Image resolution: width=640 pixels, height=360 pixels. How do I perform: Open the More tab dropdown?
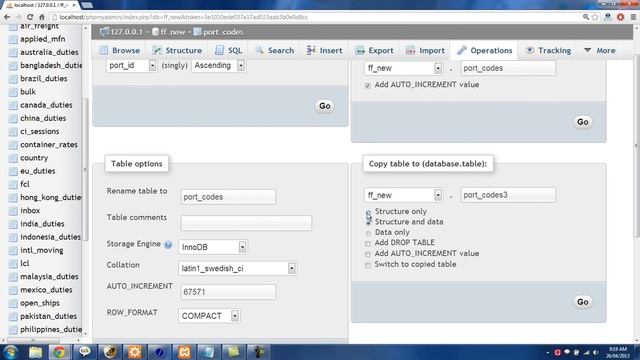click(600, 51)
